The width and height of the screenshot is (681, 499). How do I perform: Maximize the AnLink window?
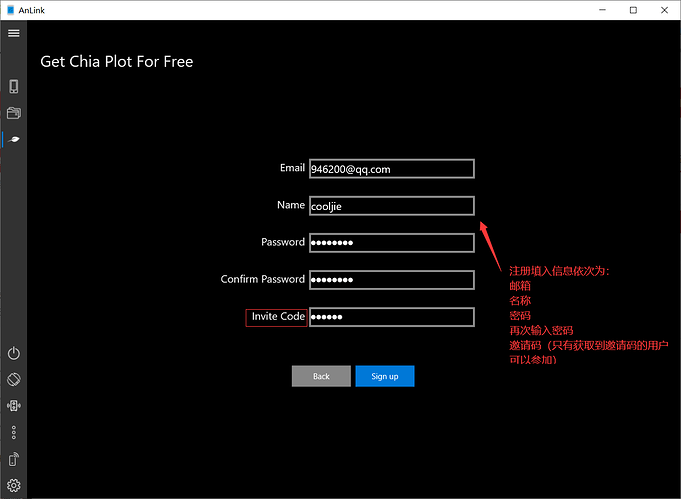click(x=633, y=10)
